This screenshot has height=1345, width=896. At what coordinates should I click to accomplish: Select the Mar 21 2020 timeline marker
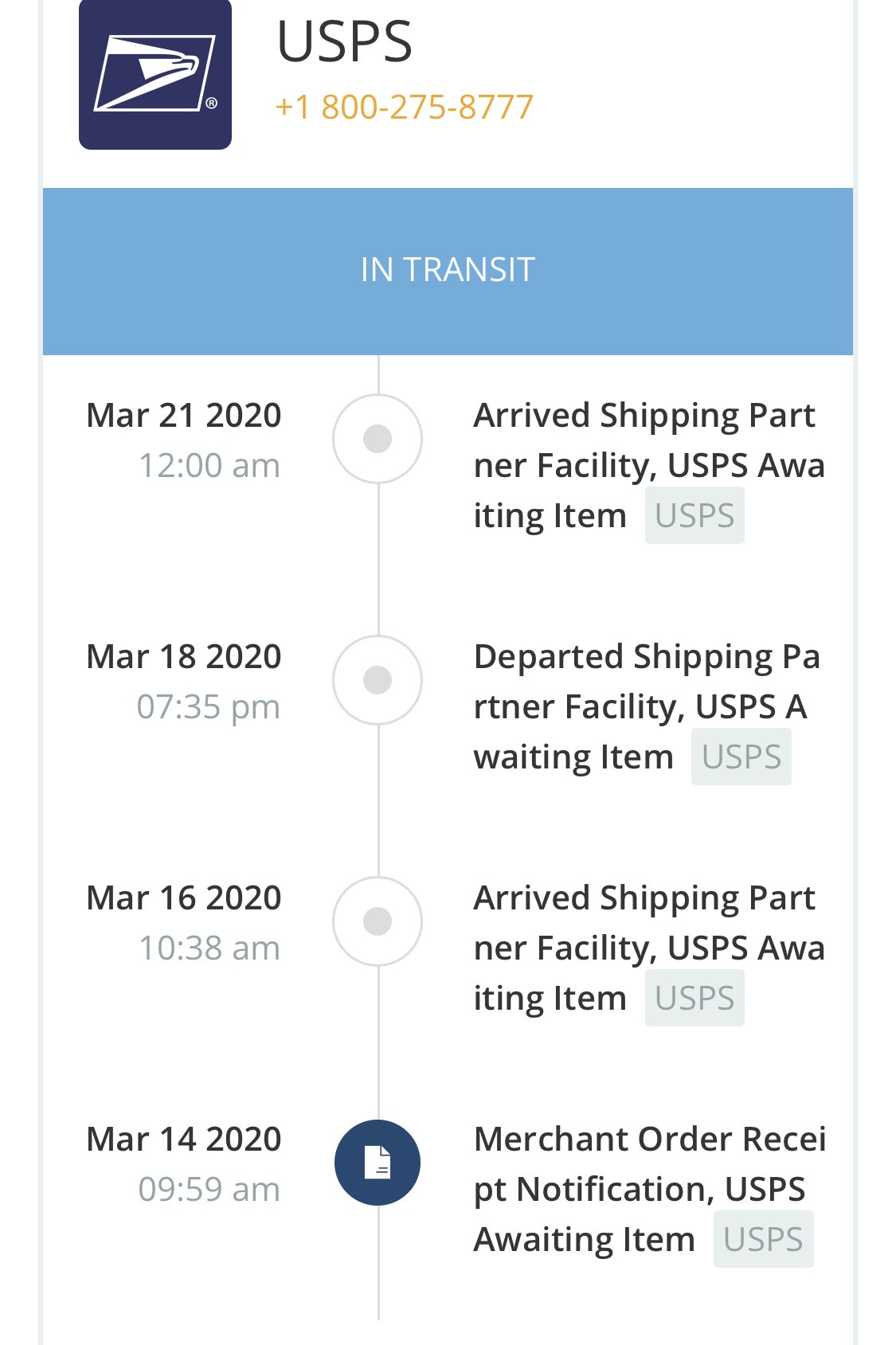(x=378, y=439)
